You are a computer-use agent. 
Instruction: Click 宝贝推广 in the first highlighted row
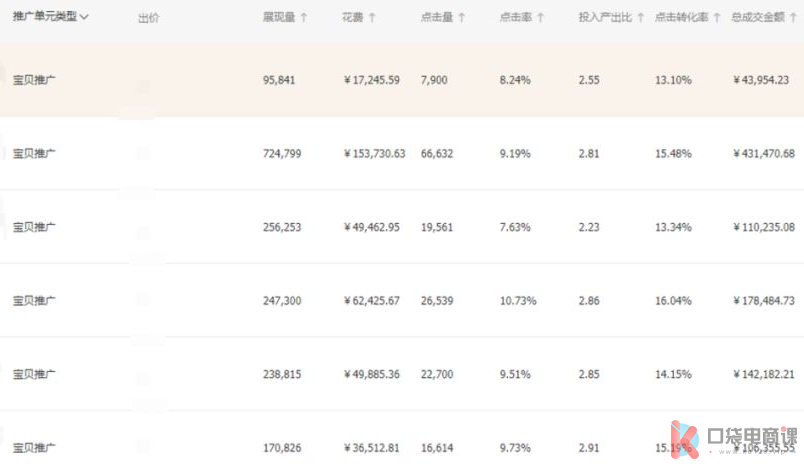click(x=34, y=80)
